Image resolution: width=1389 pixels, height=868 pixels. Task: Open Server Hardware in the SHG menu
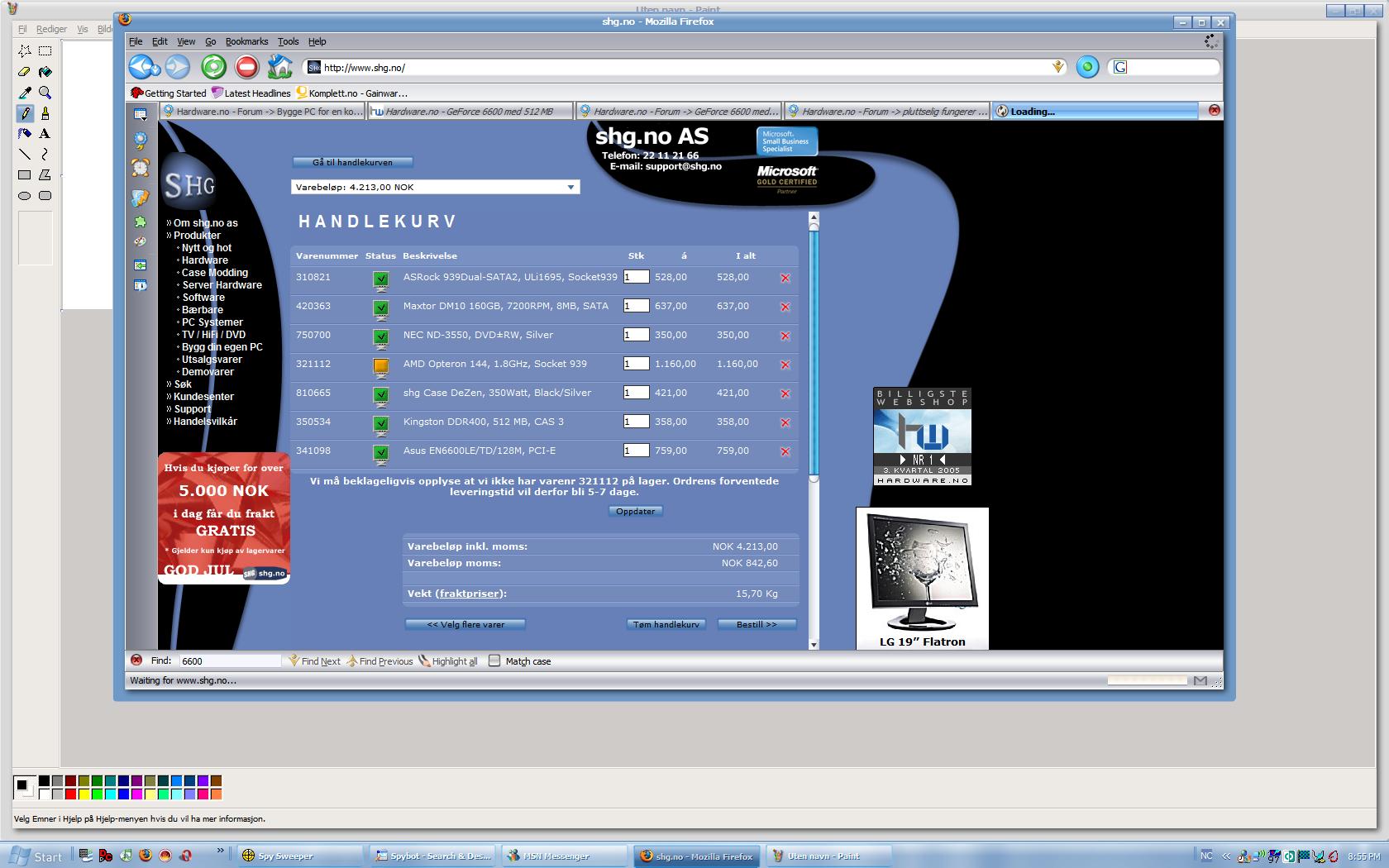click(222, 285)
